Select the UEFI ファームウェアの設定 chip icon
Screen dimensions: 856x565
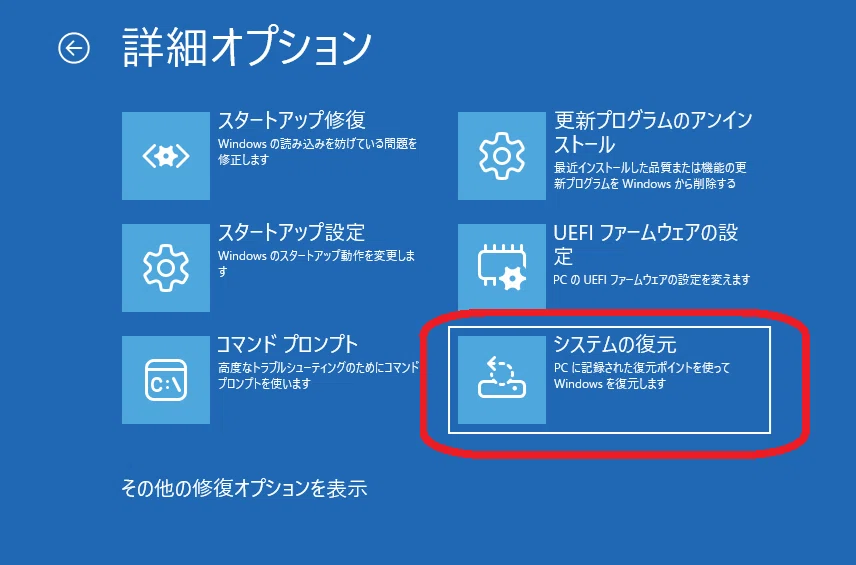click(502, 266)
